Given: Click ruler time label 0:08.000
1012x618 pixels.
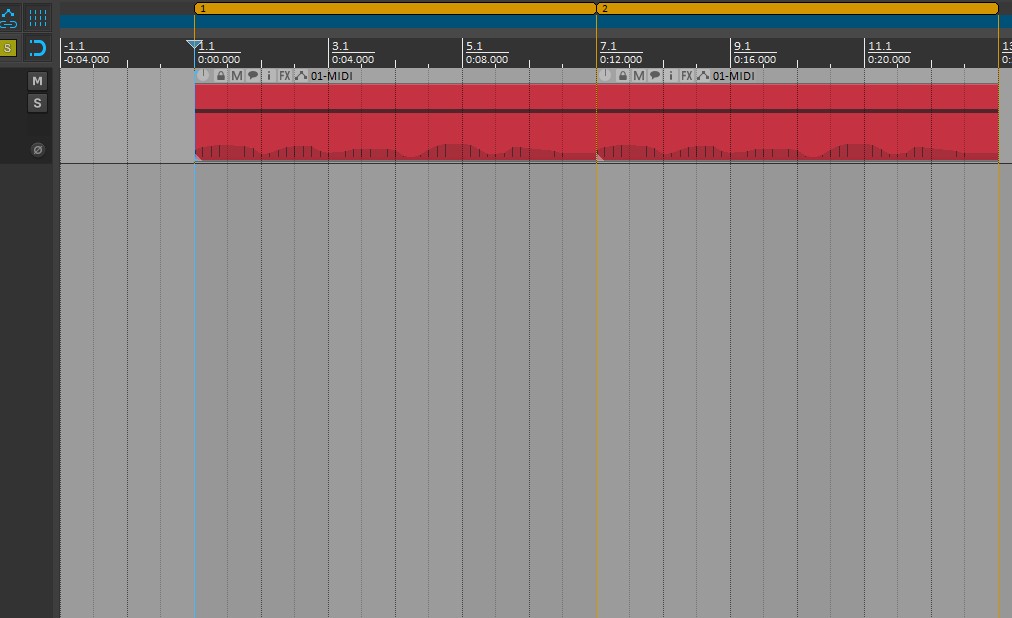Looking at the screenshot, I should click(x=487, y=59).
